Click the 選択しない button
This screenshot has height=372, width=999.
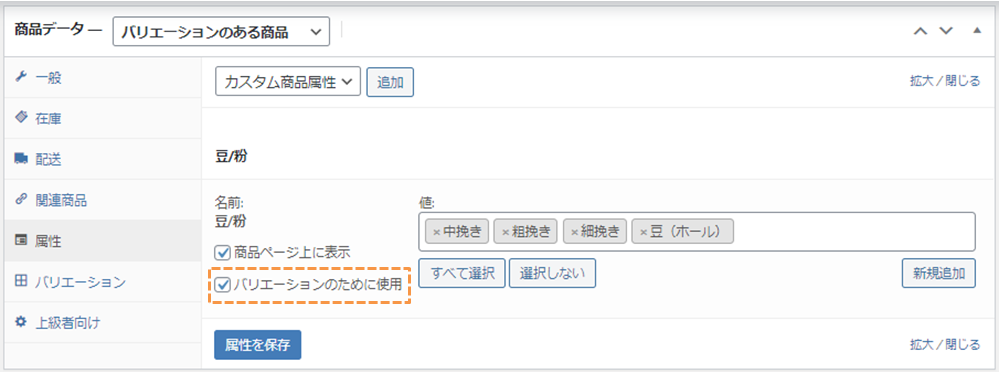(x=552, y=273)
